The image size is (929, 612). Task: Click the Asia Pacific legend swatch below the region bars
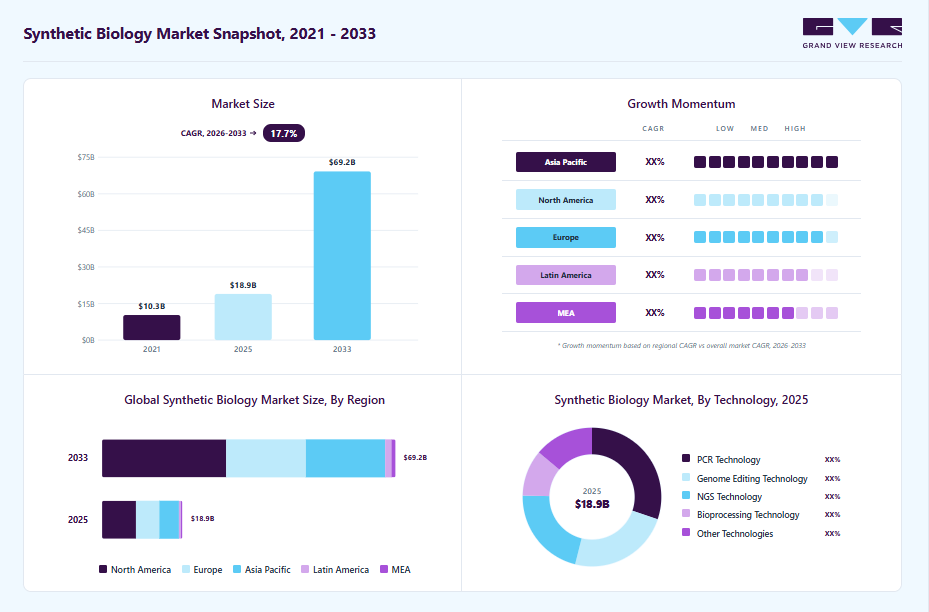pos(237,569)
